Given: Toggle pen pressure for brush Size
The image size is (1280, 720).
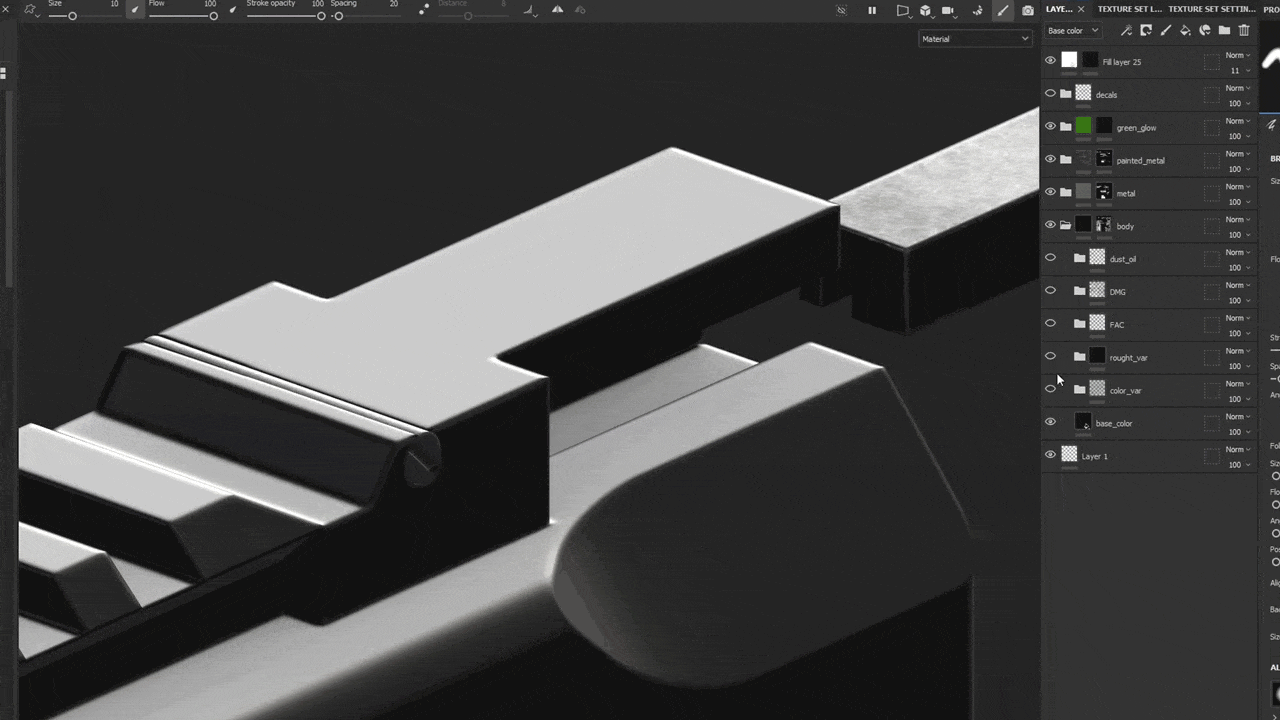Looking at the screenshot, I should (134, 10).
